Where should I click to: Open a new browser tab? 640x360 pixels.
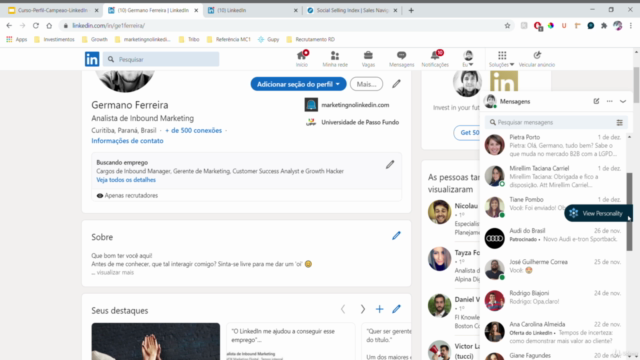pyautogui.click(x=411, y=10)
